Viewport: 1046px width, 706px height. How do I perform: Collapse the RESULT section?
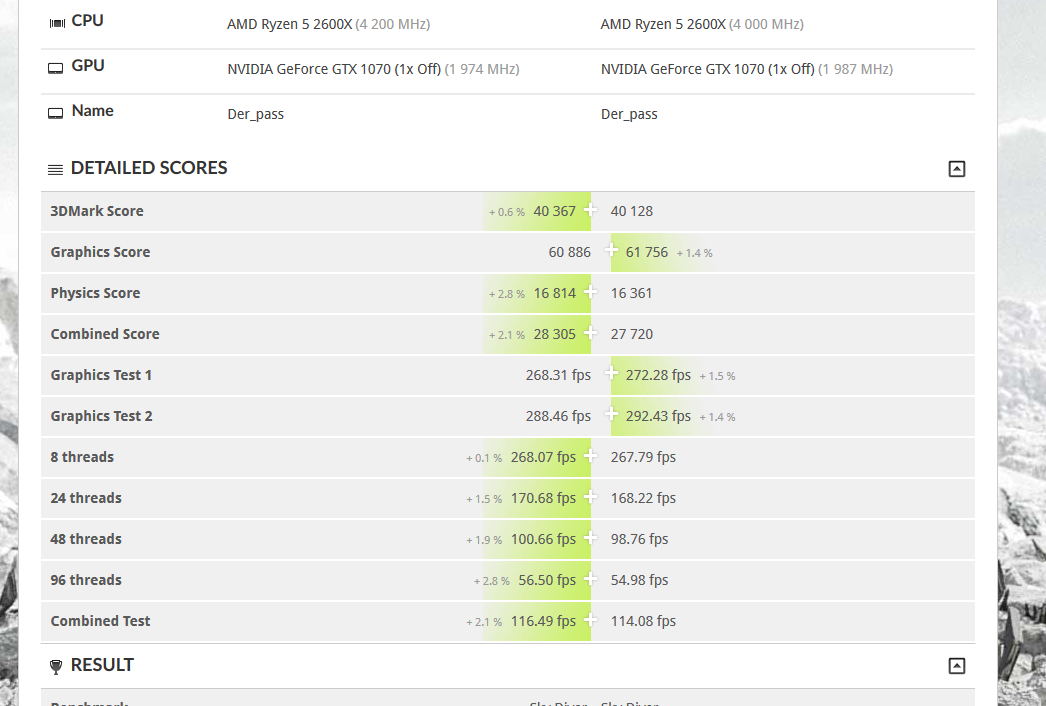click(x=957, y=665)
